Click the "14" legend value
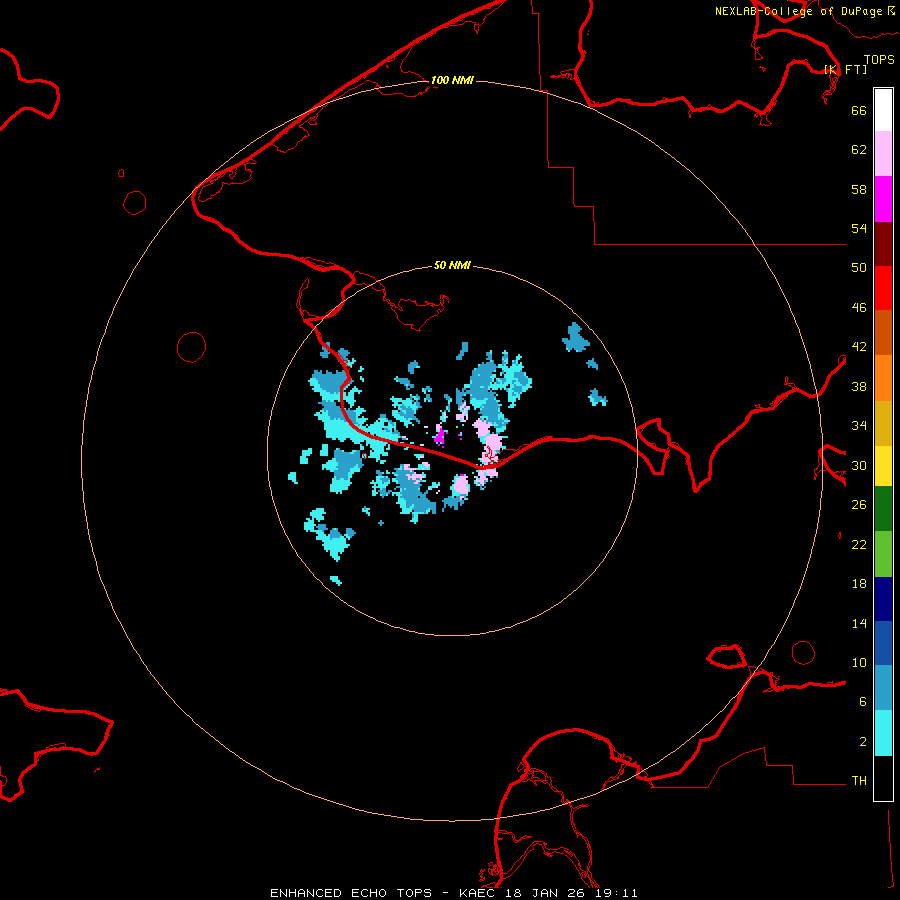This screenshot has height=900, width=900. coord(859,623)
